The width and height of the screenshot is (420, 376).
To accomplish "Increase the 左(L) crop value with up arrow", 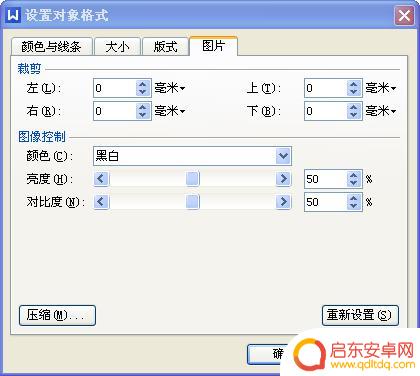I will (x=143, y=84).
